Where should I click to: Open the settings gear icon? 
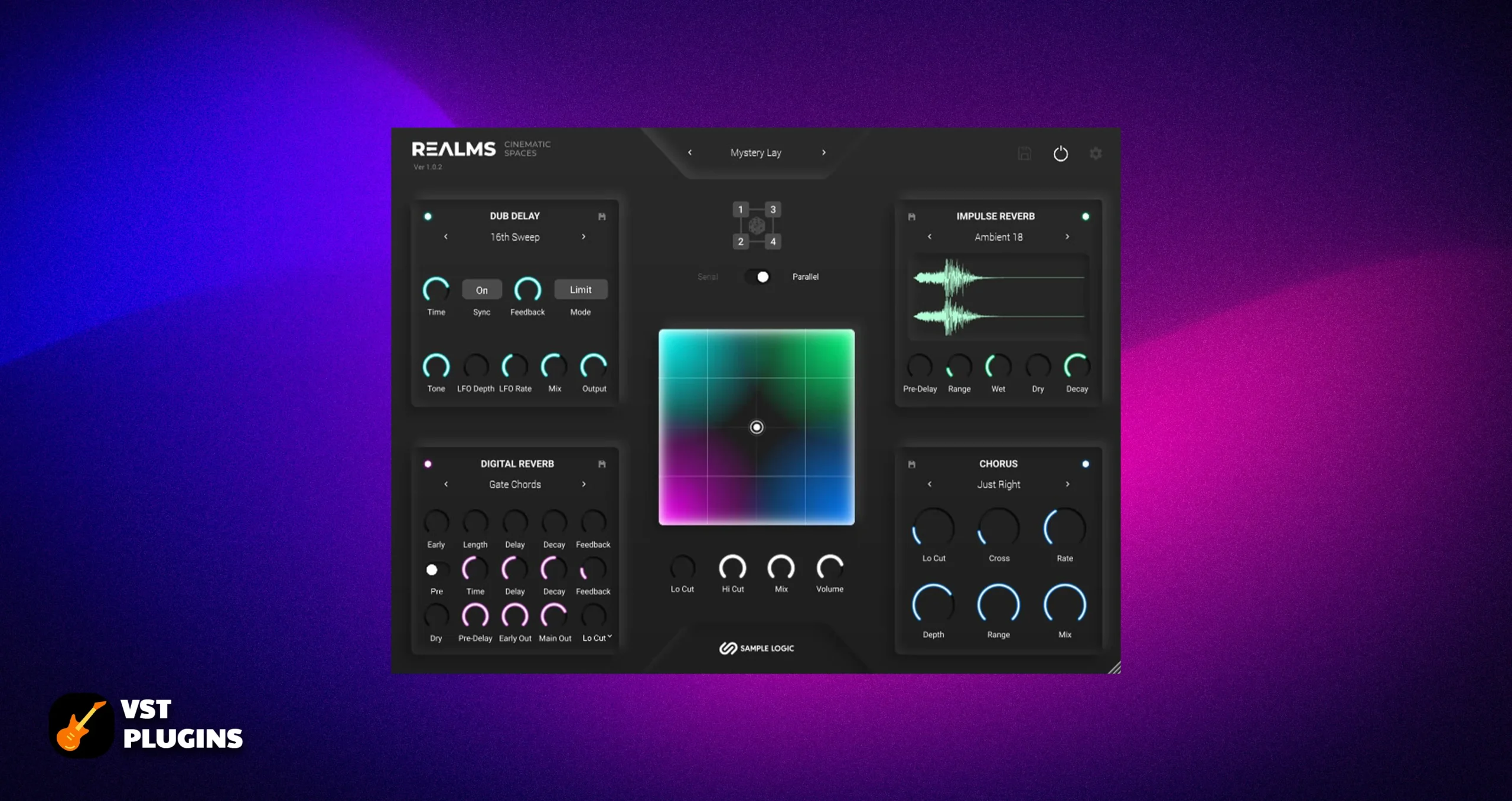(1096, 153)
